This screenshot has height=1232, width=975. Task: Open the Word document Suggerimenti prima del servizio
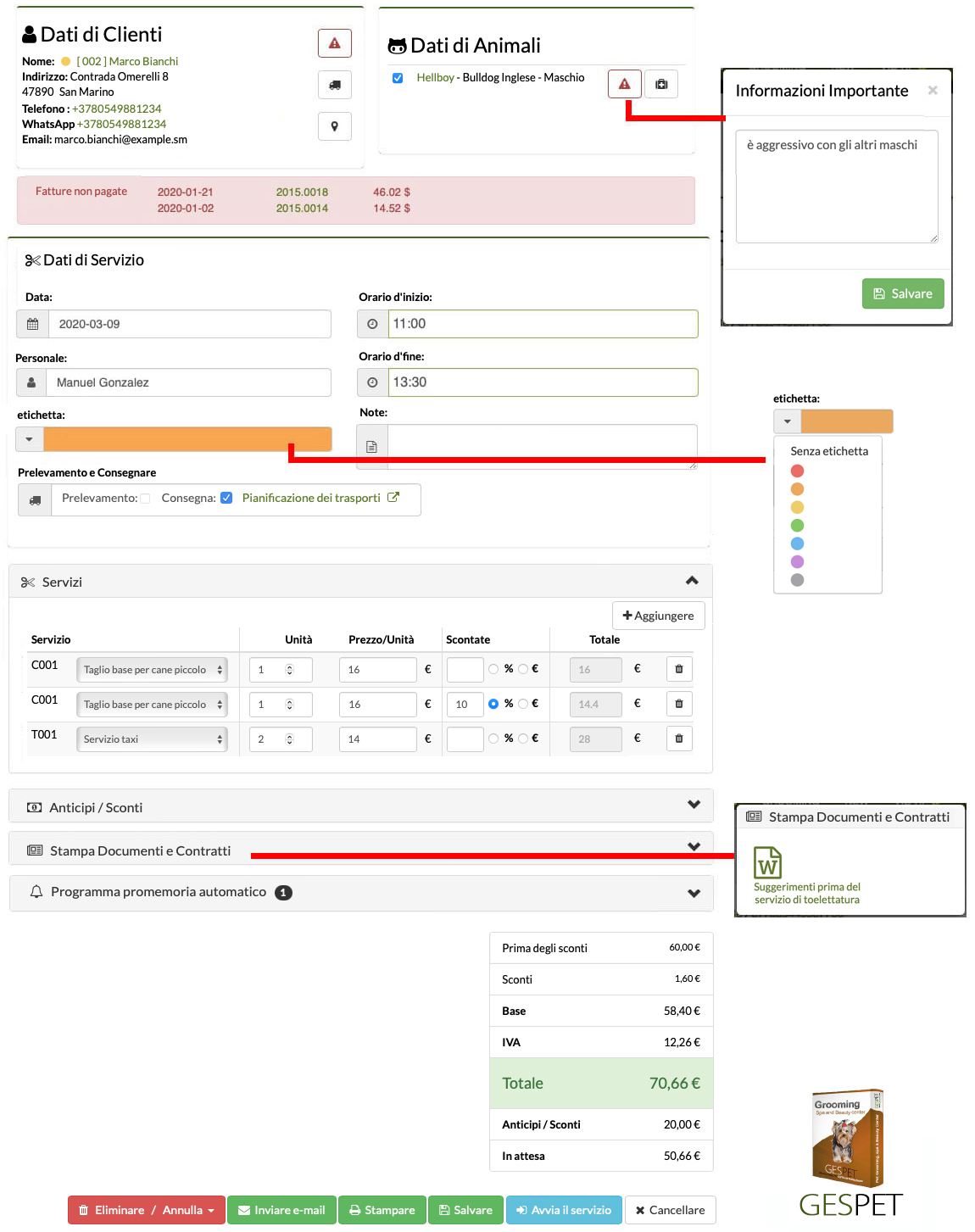768,863
